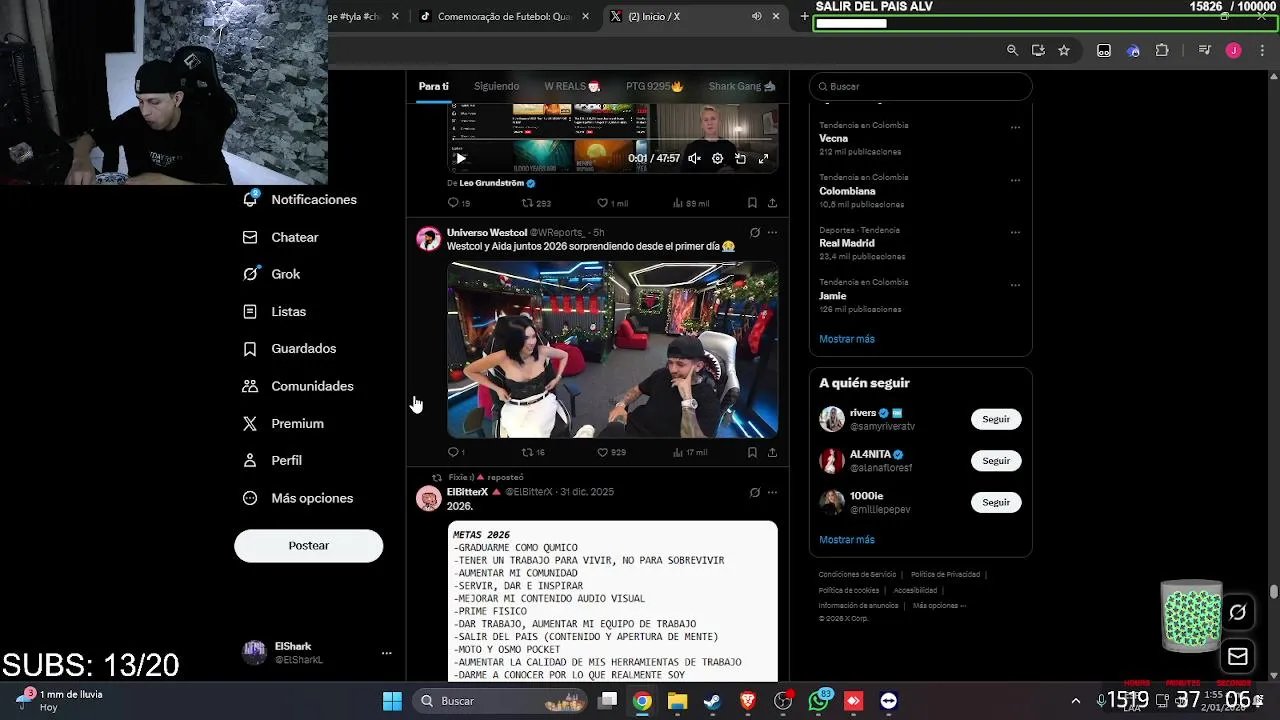
Task: Open browser zoom magnifier icon
Action: coord(1012,50)
